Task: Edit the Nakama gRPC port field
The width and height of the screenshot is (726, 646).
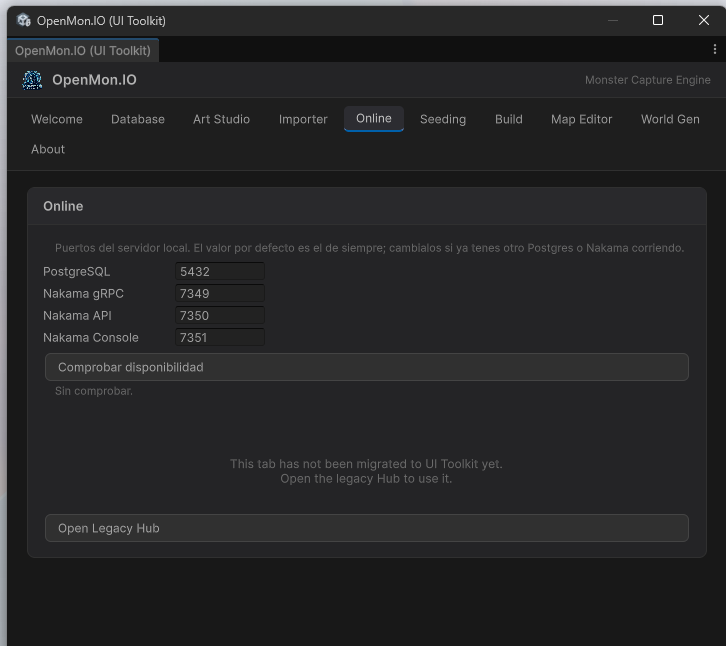Action: (220, 294)
